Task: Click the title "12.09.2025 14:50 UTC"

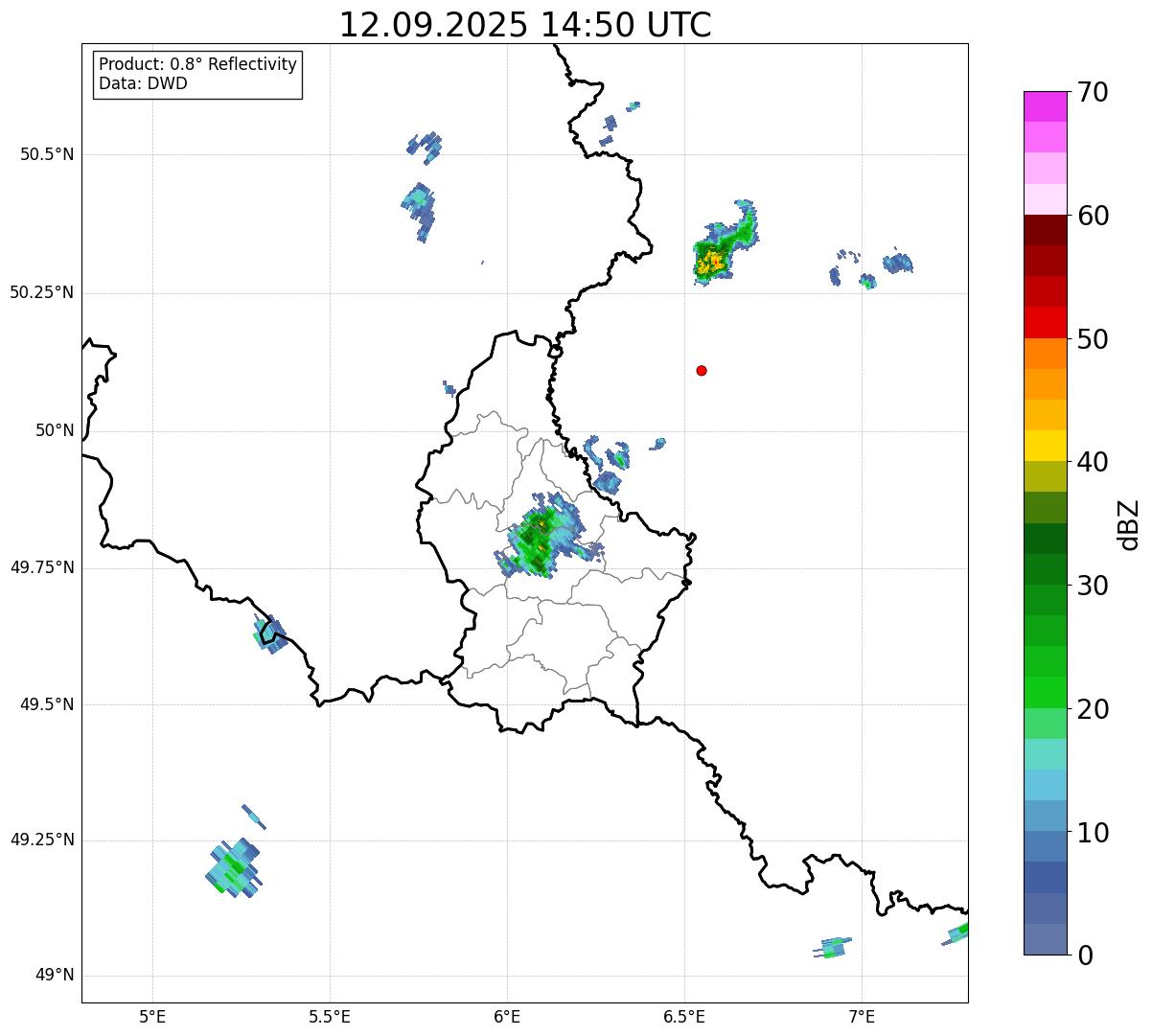Action: [525, 24]
